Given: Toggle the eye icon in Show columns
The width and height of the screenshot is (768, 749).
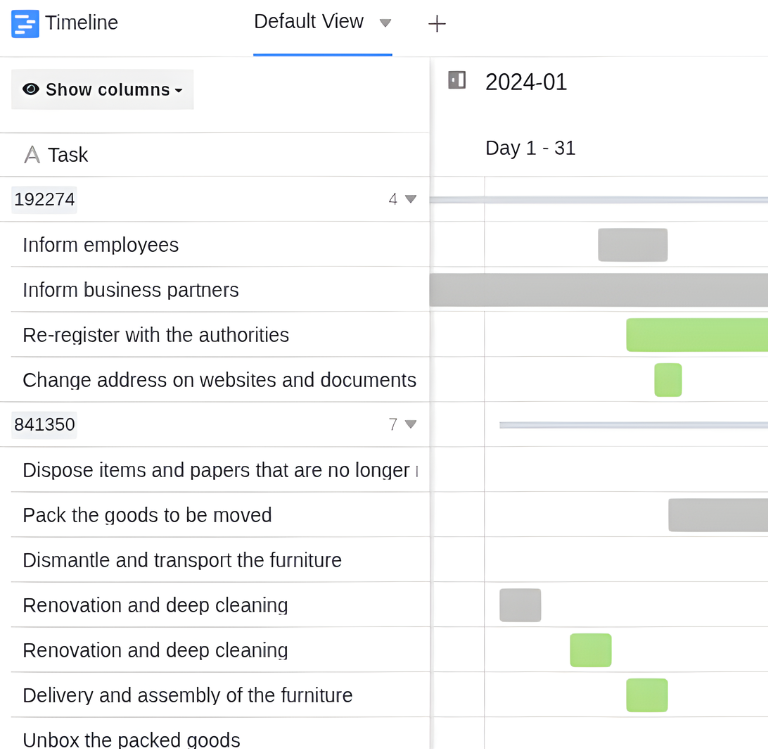Looking at the screenshot, I should (31, 89).
